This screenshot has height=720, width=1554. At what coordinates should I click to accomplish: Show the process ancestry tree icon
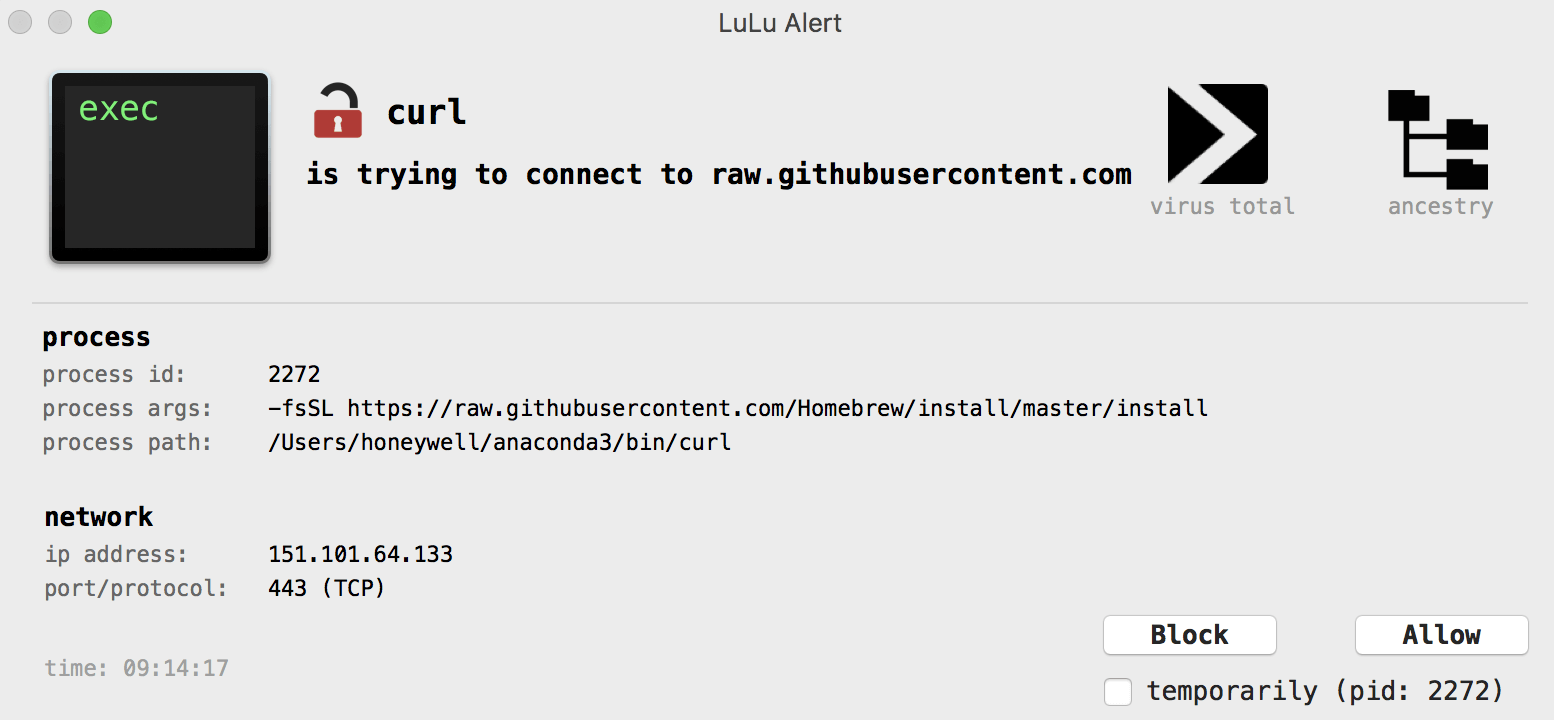click(1438, 140)
